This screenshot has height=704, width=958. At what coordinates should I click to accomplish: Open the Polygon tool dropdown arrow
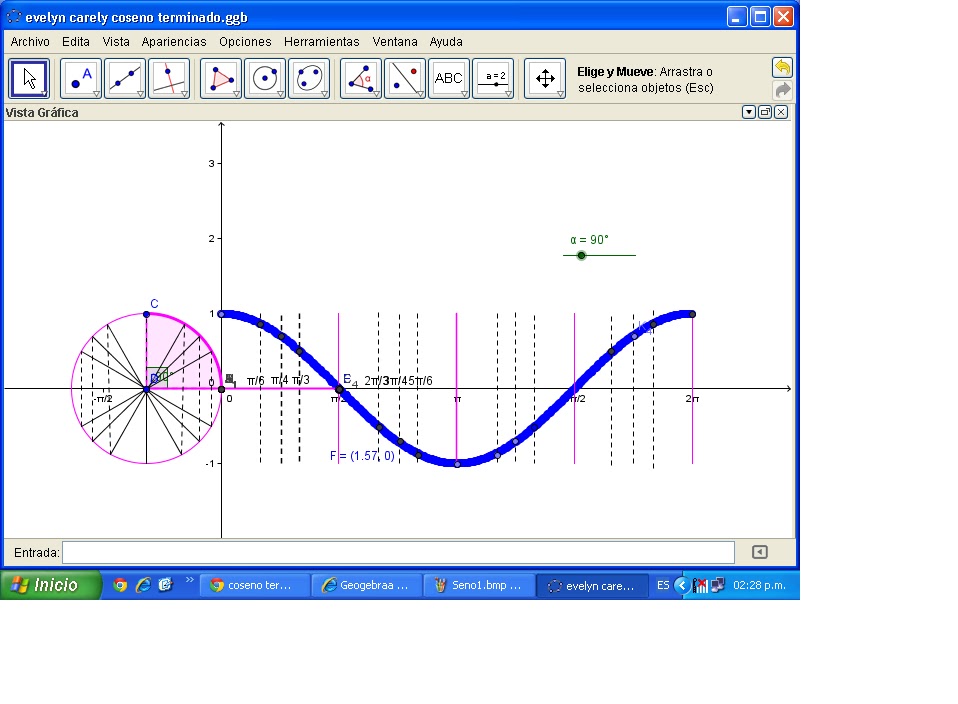click(236, 94)
